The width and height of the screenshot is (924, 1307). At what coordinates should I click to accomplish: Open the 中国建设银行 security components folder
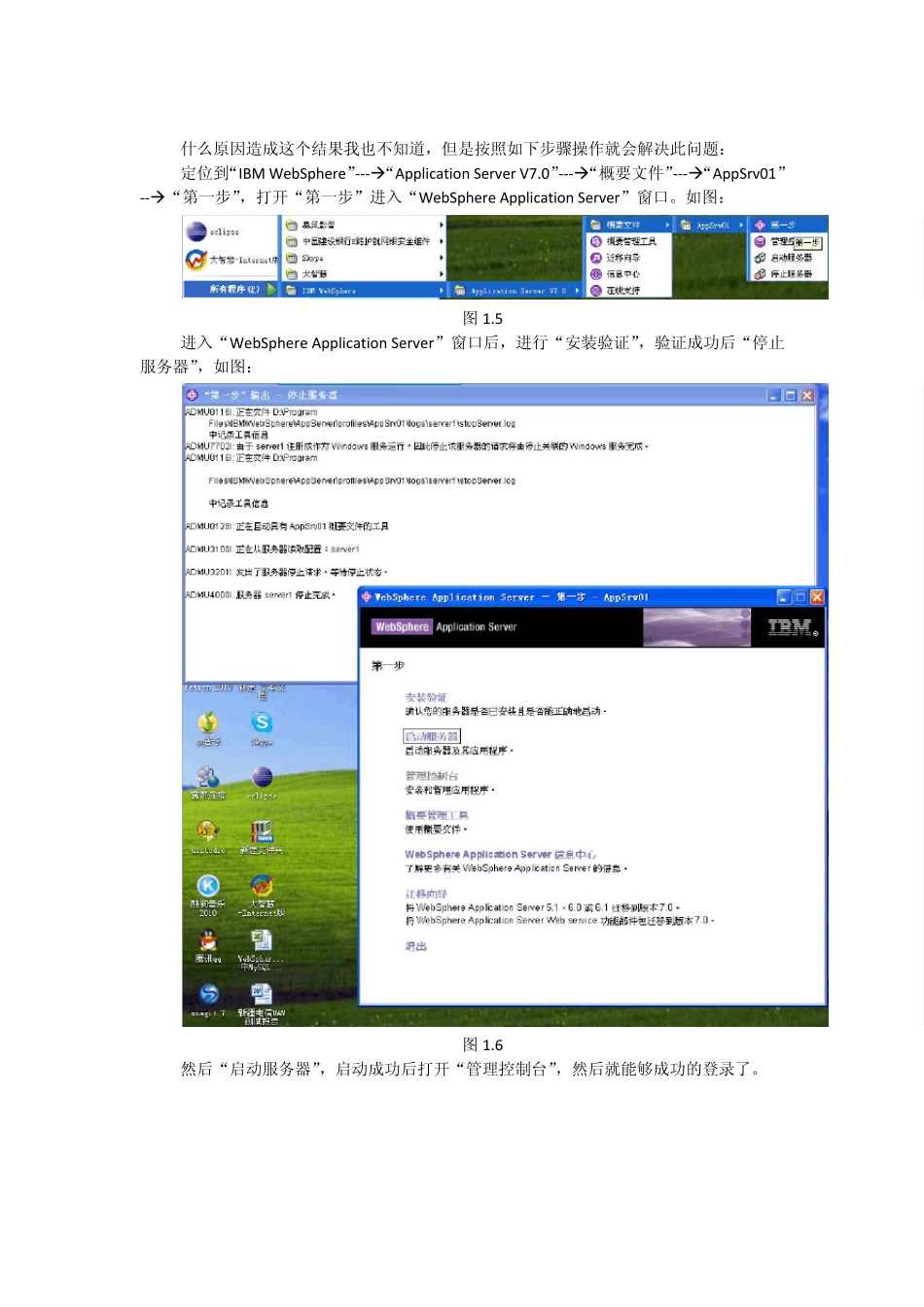pyautogui.click(x=364, y=241)
